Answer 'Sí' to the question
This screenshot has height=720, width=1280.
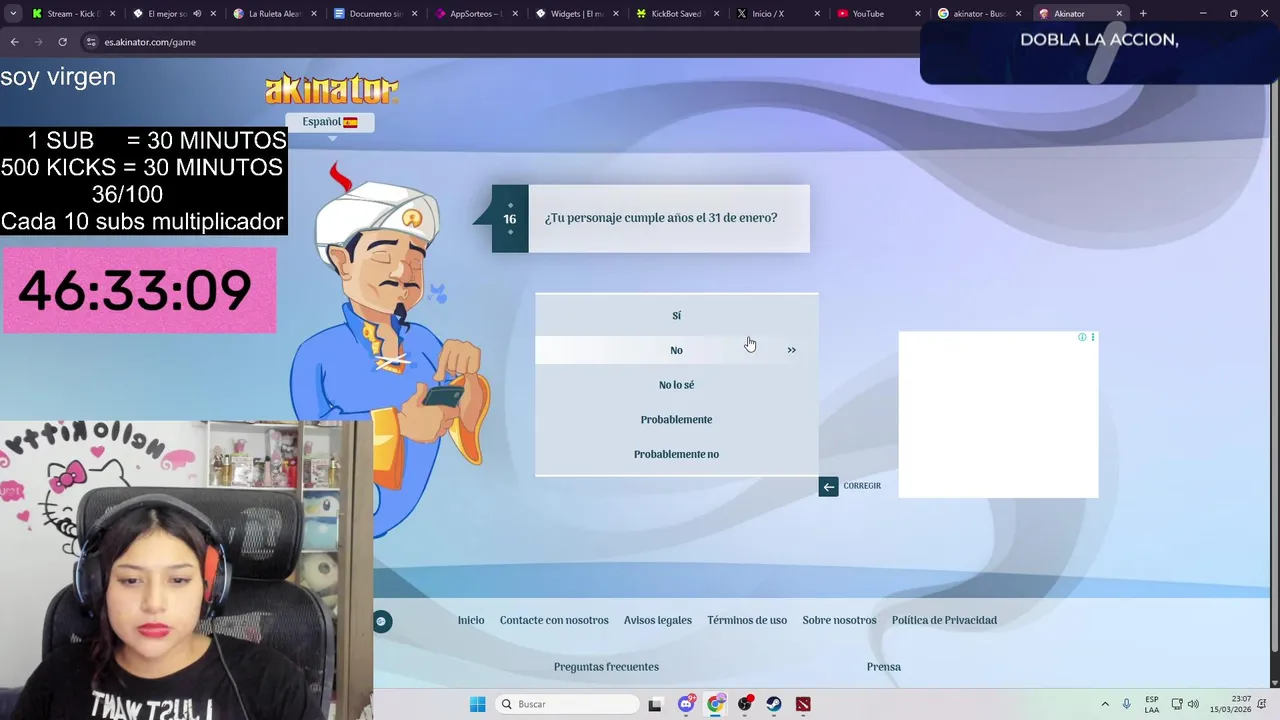point(676,315)
